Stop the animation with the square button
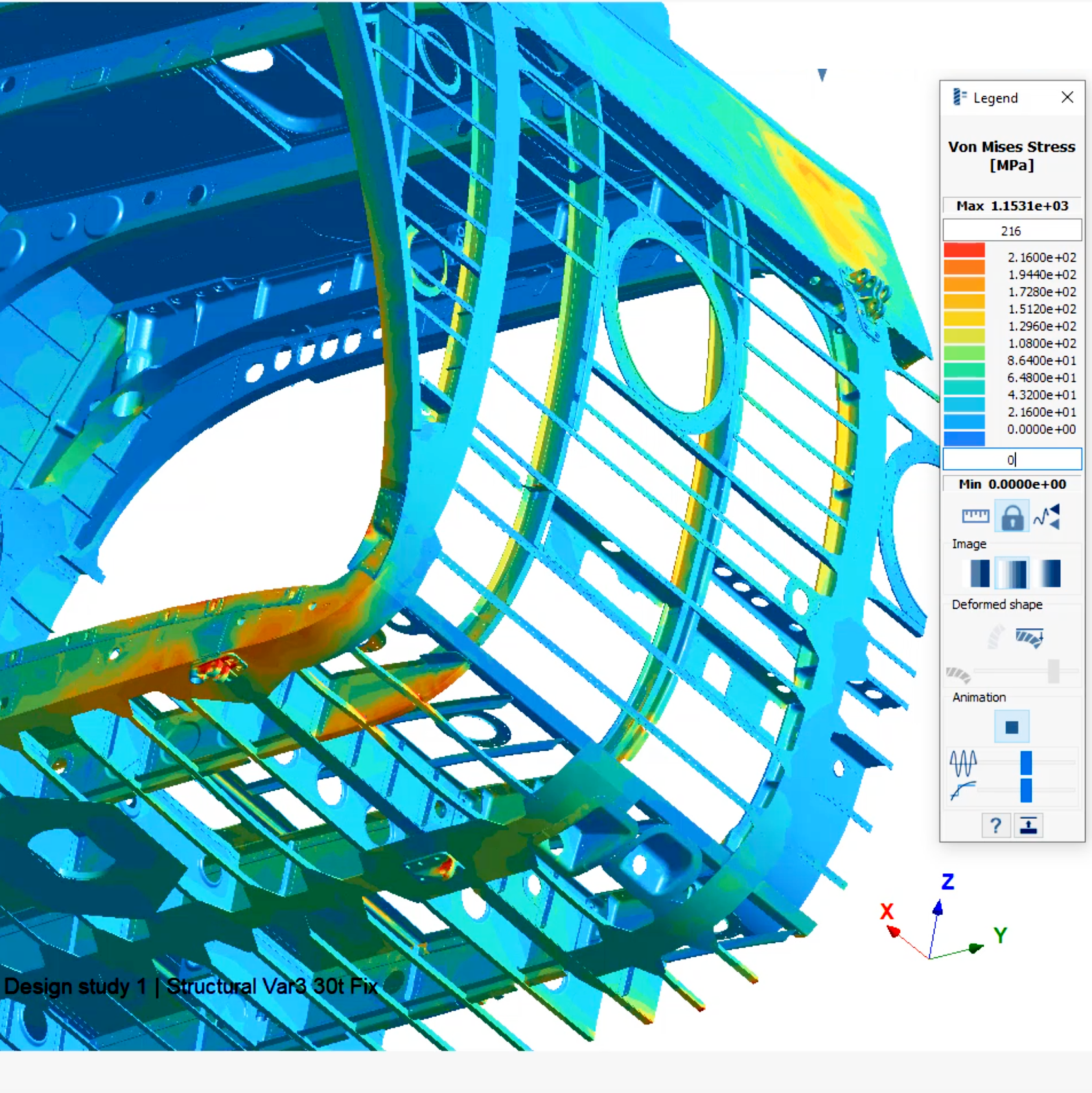1092x1093 pixels. coord(1012,727)
